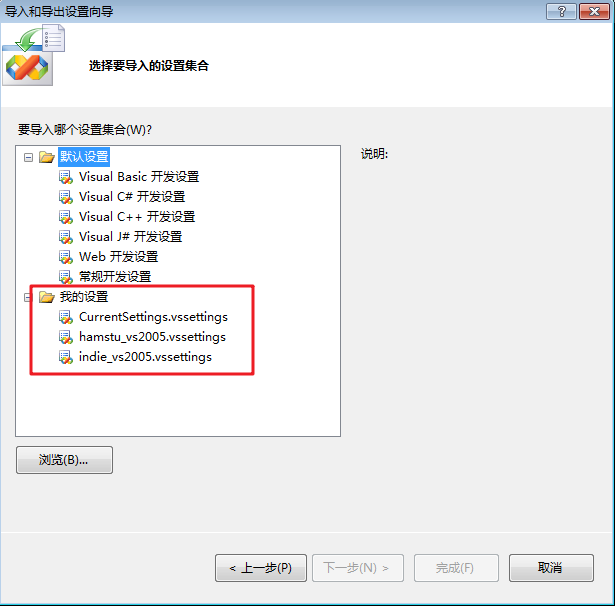615x606 pixels.
Task: Collapse the 我的设置 tree node
Action: [27, 298]
